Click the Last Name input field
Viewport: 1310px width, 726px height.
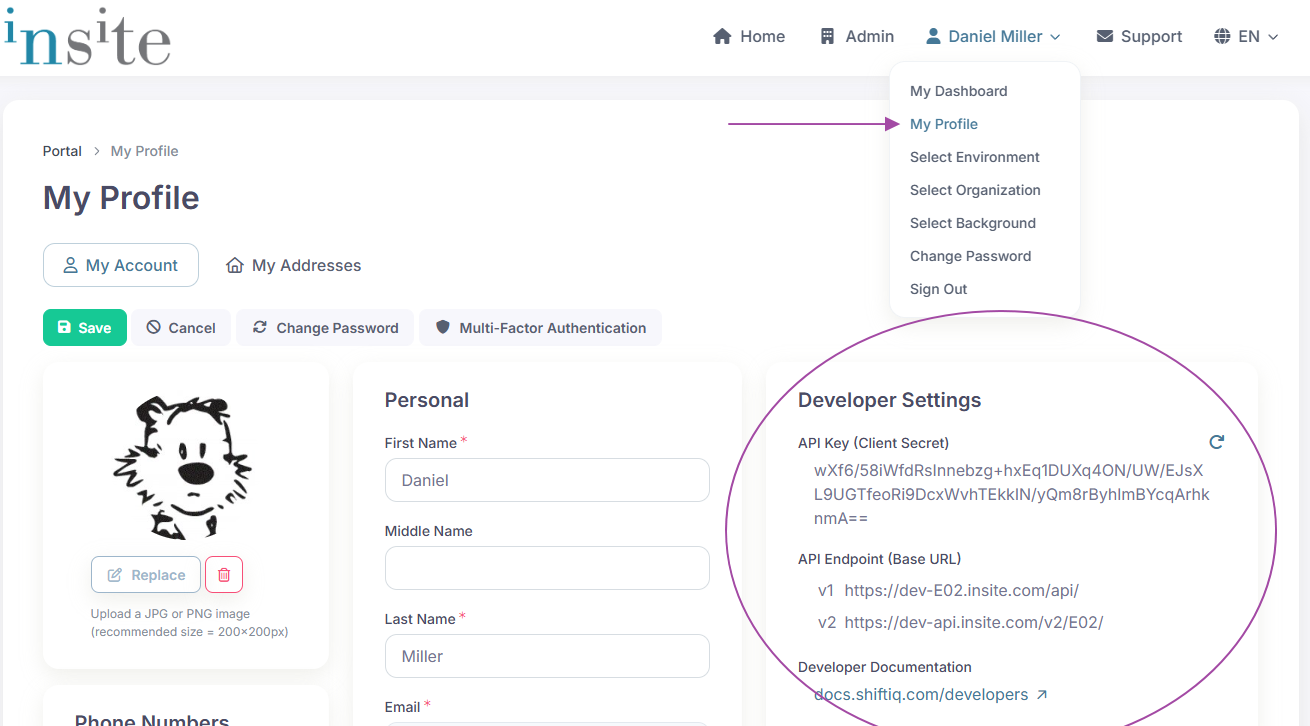[x=547, y=656]
